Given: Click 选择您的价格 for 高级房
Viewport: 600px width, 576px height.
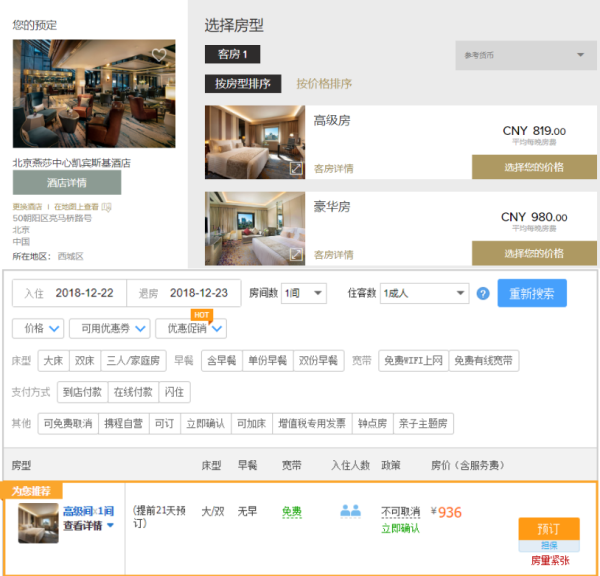Looking at the screenshot, I should pyautogui.click(x=534, y=167).
